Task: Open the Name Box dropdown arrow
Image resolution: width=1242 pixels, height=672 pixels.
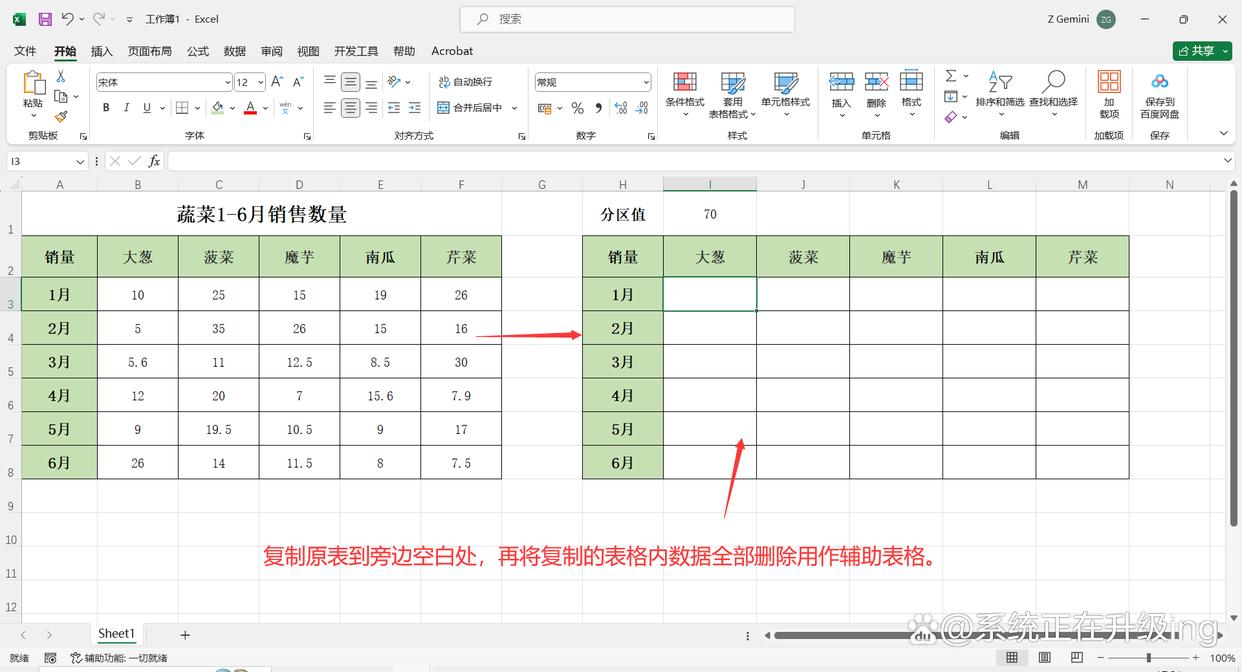Action: point(81,161)
